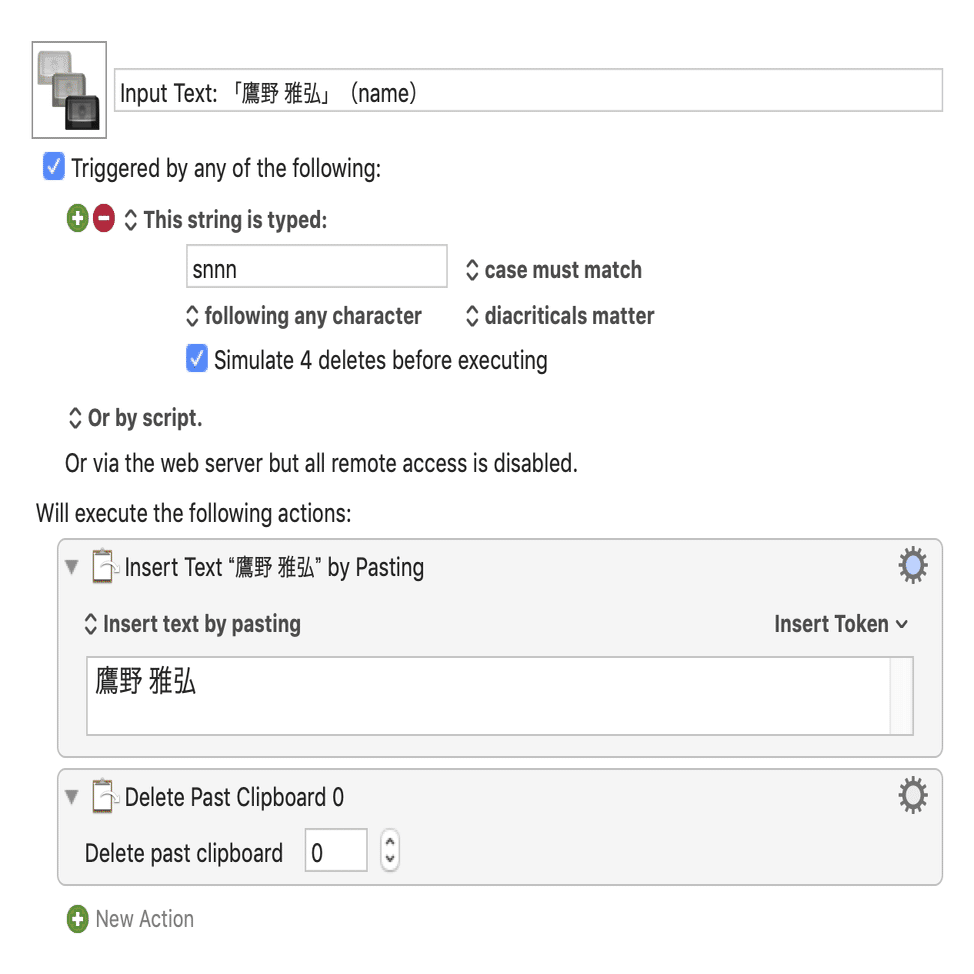Image resolution: width=974 pixels, height=974 pixels.
Task: Open the Insert Token menu
Action: (841, 624)
